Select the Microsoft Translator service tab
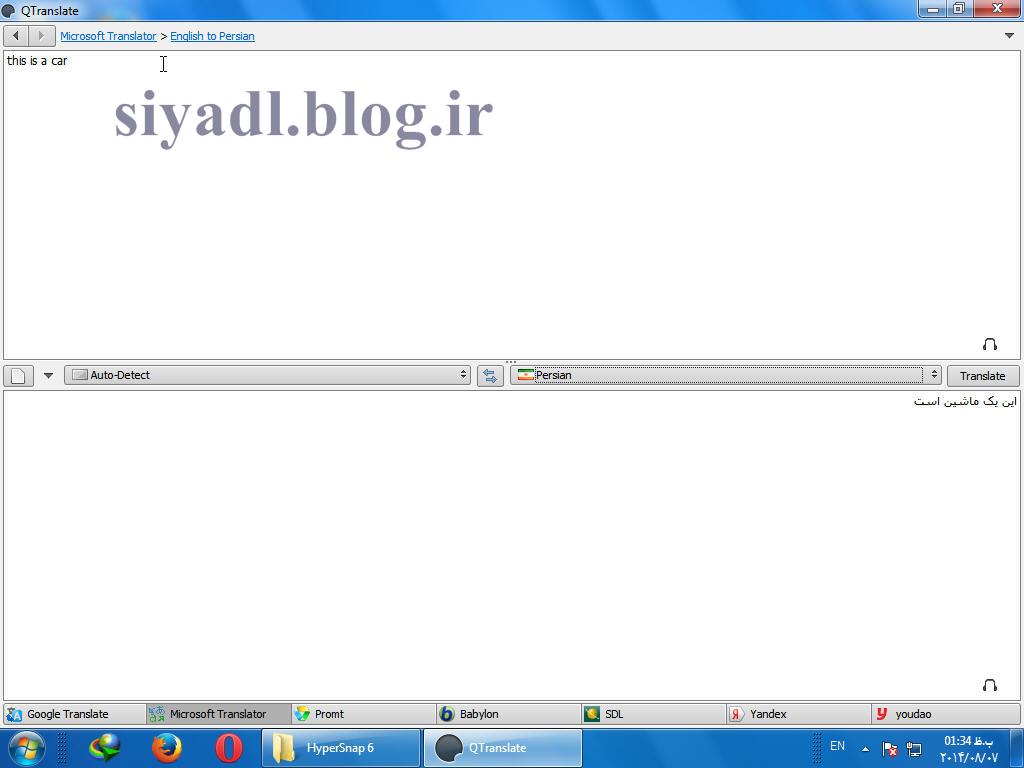Screen dimensions: 1024x768 click(219, 714)
